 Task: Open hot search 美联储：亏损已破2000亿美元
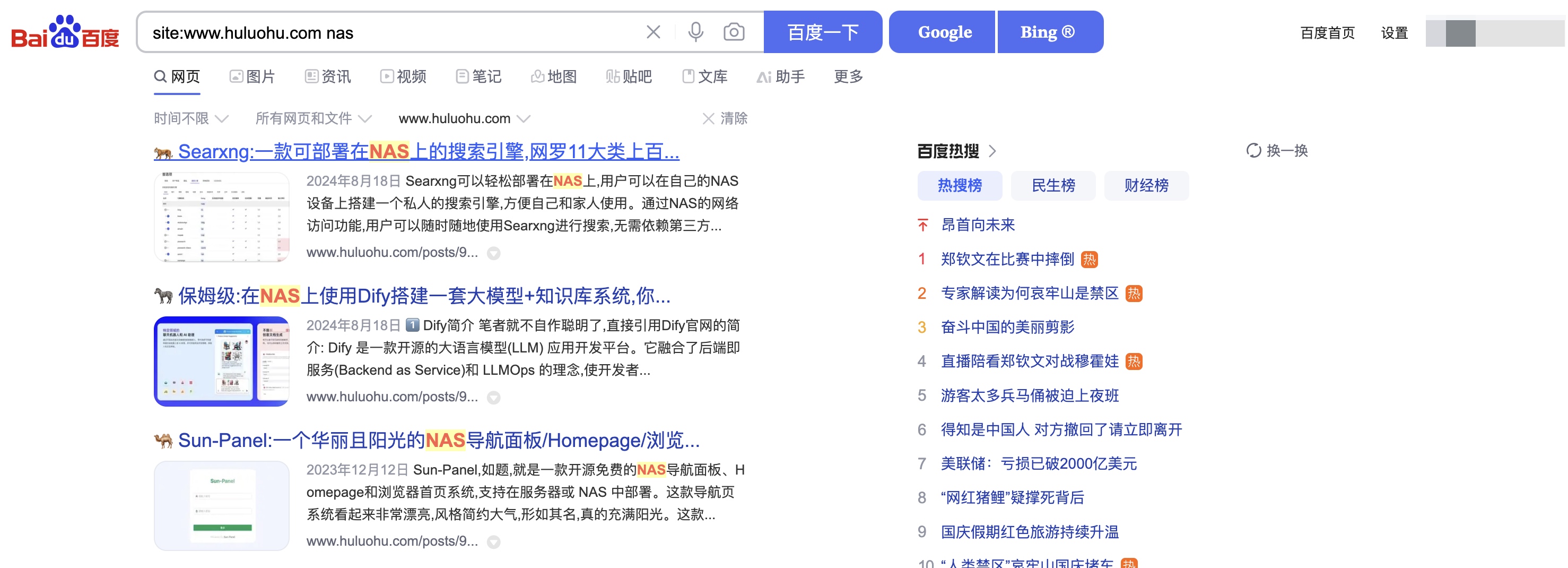pyautogui.click(x=1039, y=464)
